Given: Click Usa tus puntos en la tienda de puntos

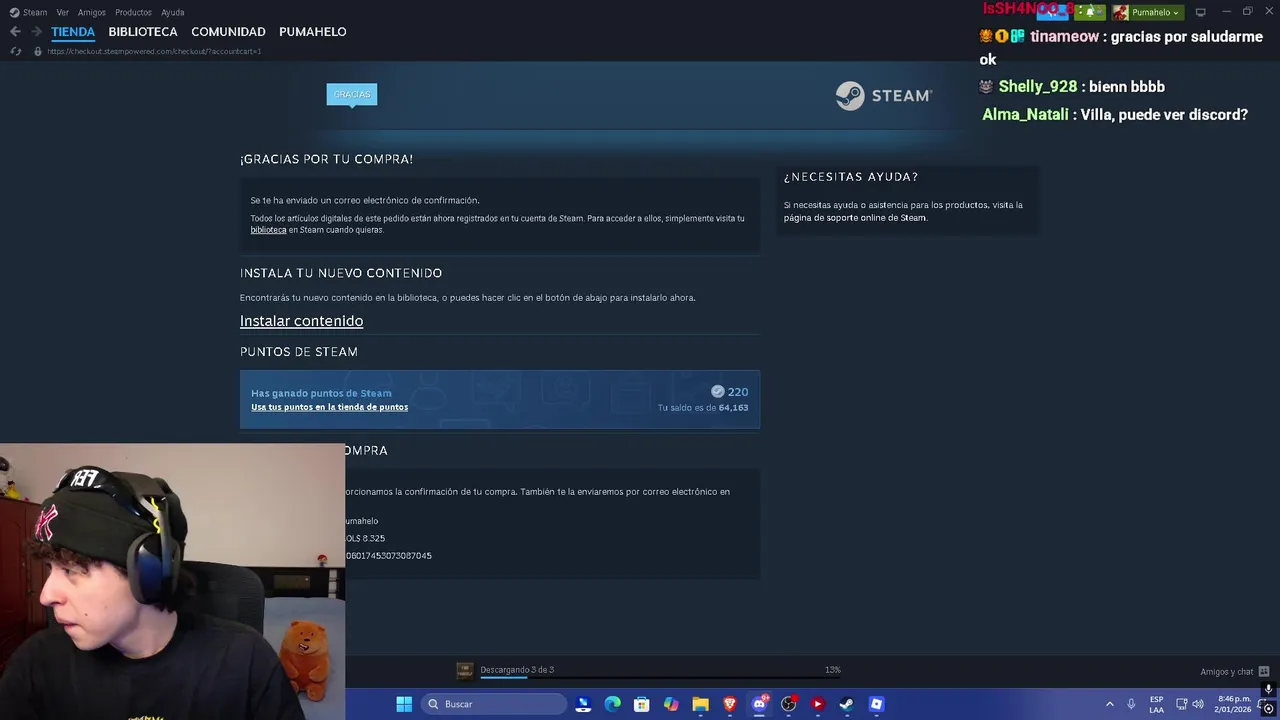Looking at the screenshot, I should (x=329, y=407).
